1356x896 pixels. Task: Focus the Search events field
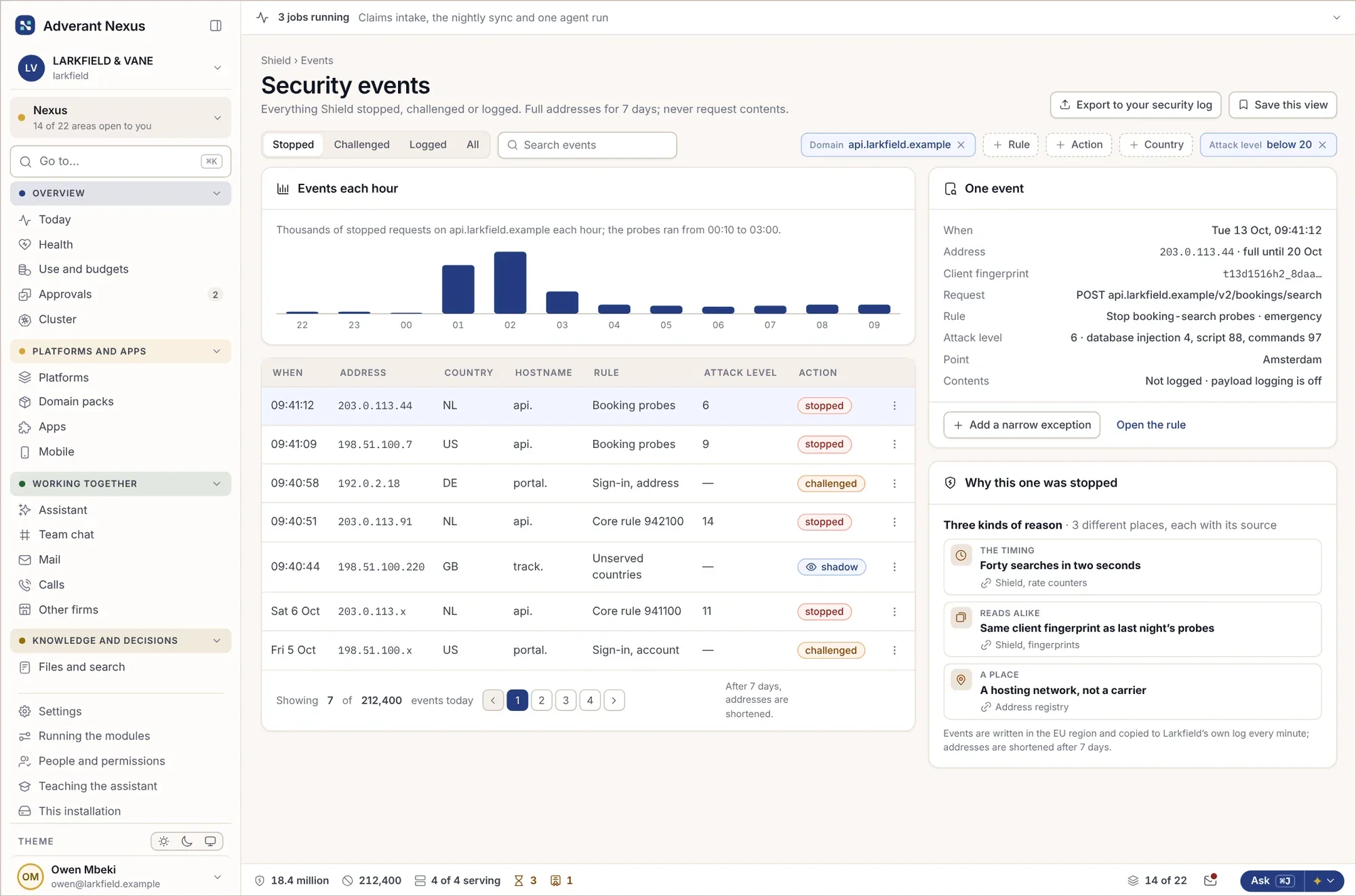tap(587, 145)
